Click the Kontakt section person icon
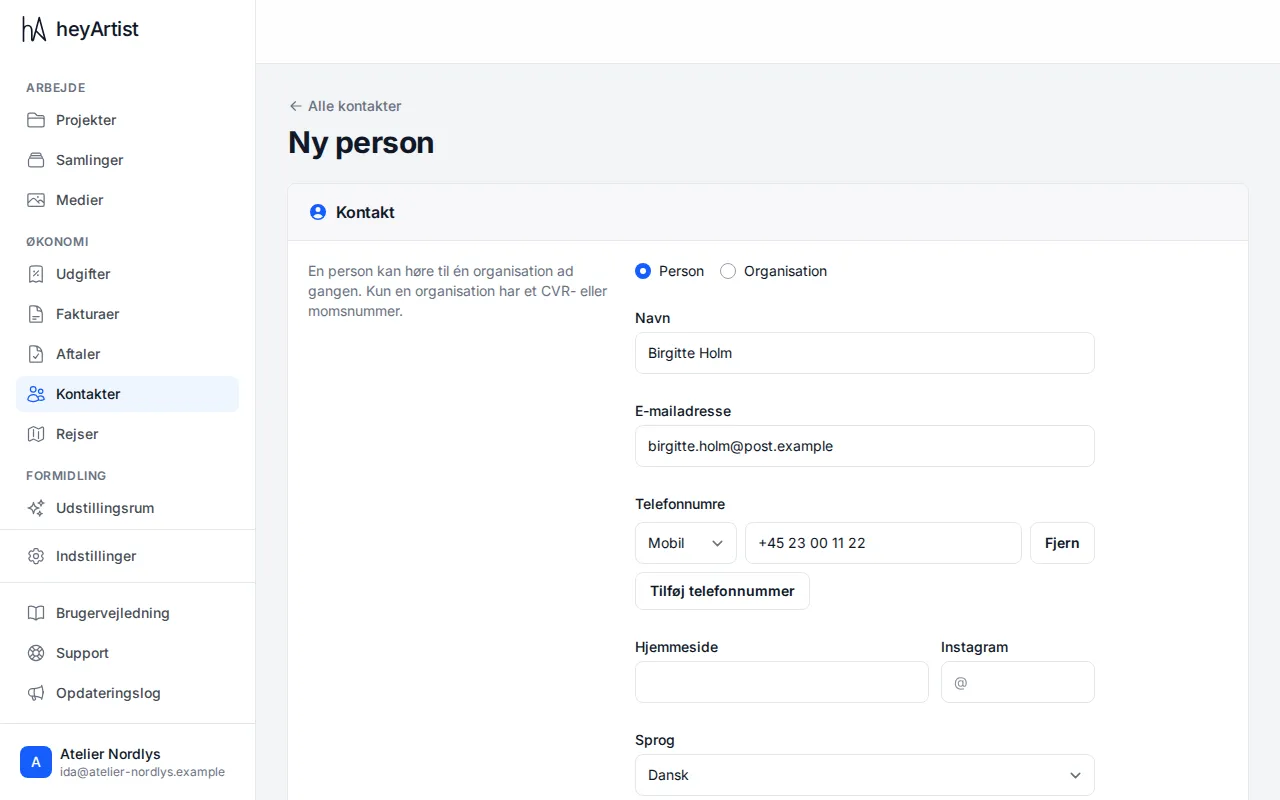1280x800 pixels. point(318,212)
